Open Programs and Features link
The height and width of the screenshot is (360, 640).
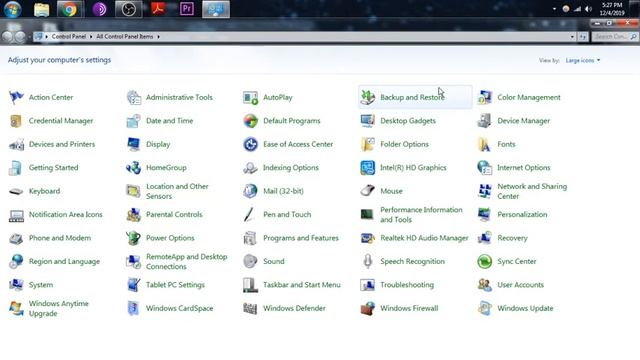tap(301, 238)
